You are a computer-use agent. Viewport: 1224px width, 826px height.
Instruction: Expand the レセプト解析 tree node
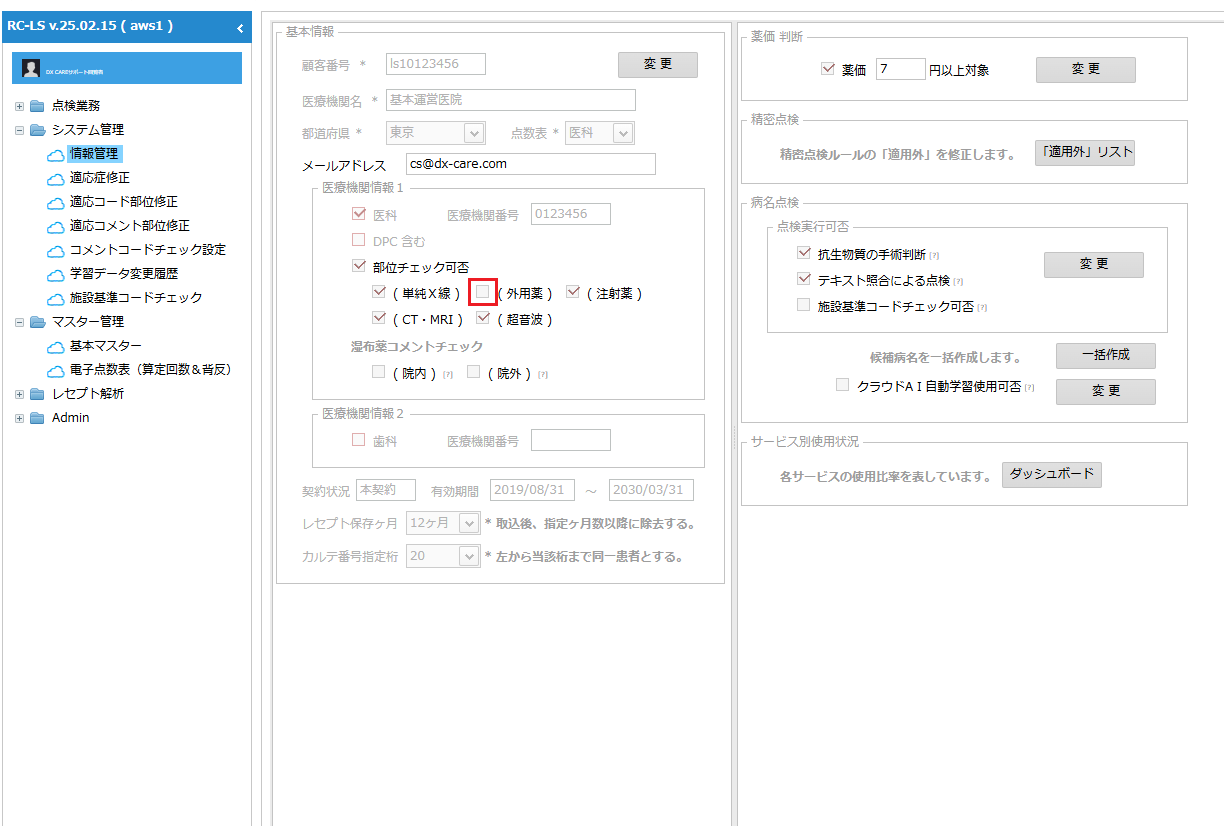(x=20, y=394)
